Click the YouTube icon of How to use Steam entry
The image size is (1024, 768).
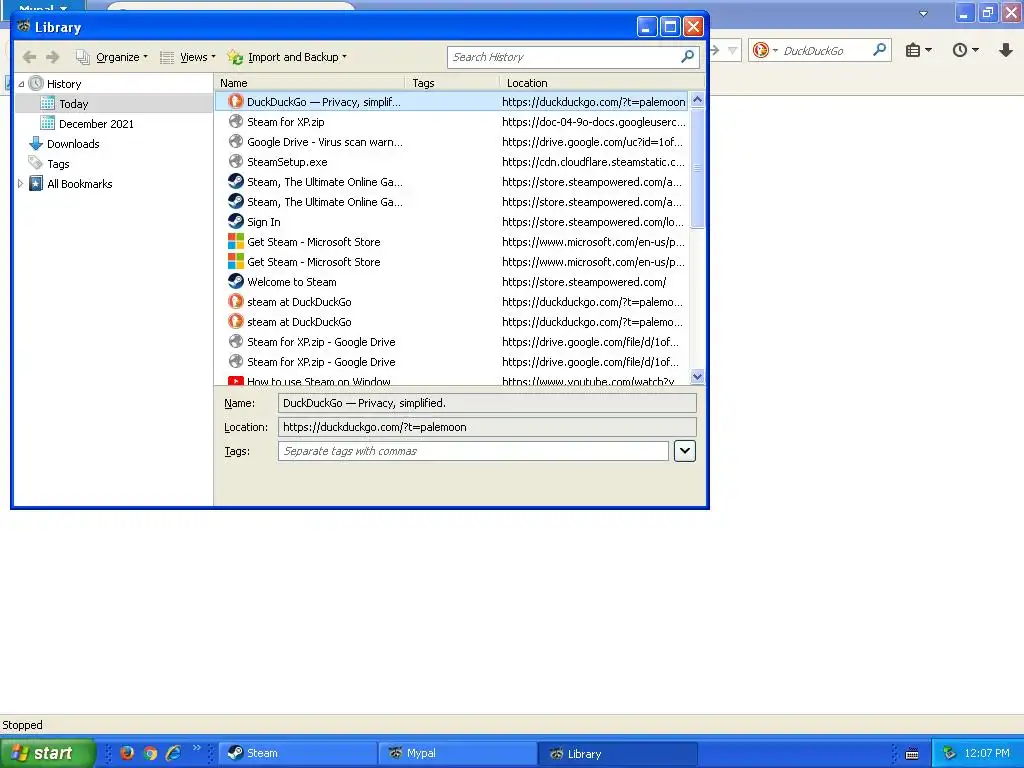point(236,380)
